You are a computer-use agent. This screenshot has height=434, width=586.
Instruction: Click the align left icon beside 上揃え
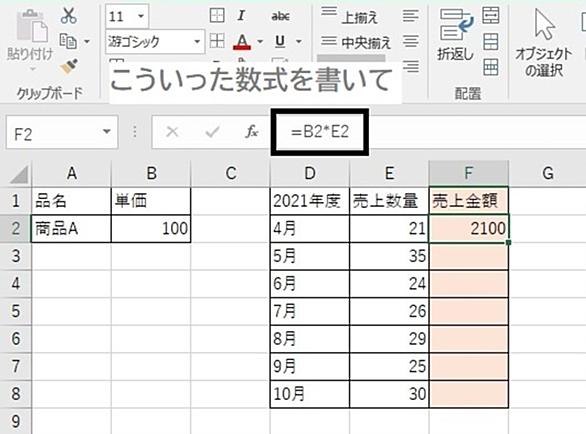tap(410, 16)
